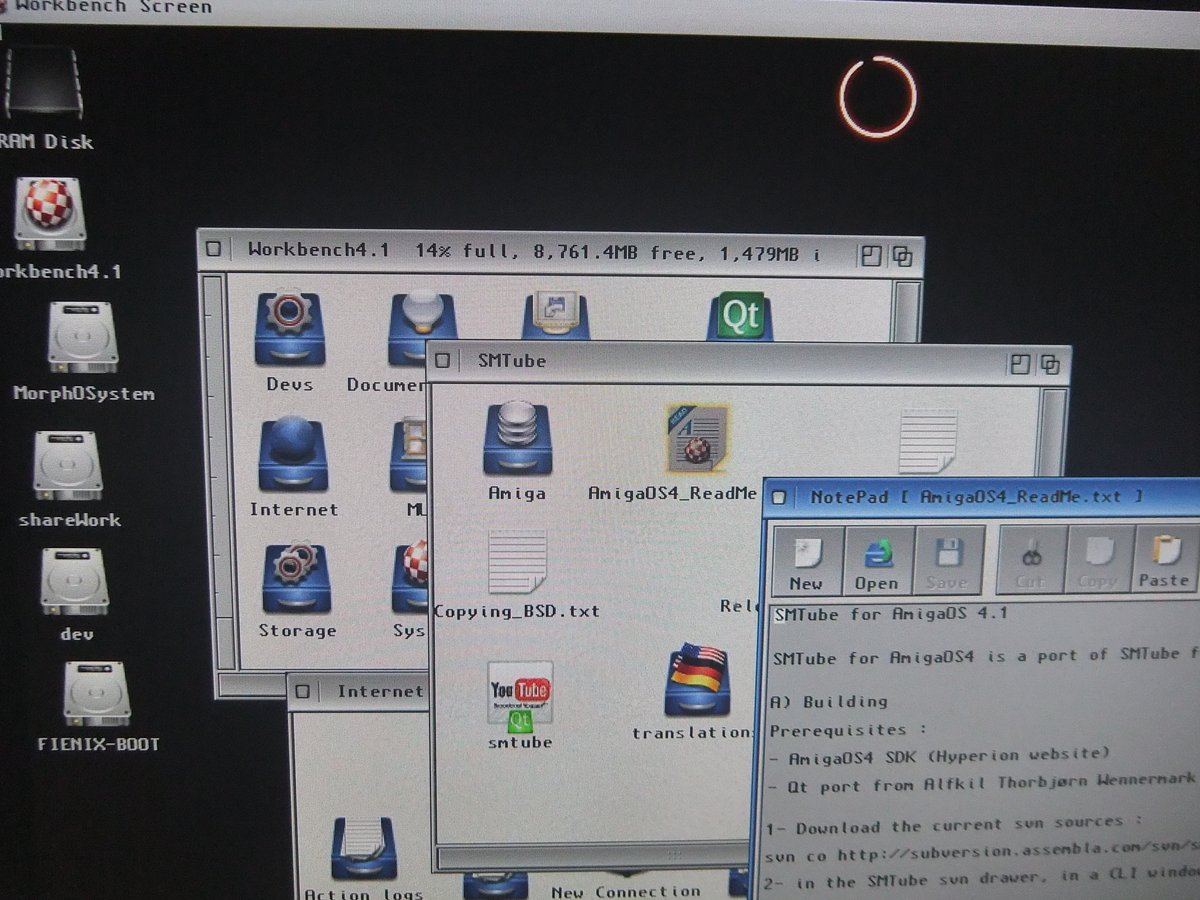Screen dimensions: 1200x900
Task: Close the SMTube drawer window
Action: [442, 361]
